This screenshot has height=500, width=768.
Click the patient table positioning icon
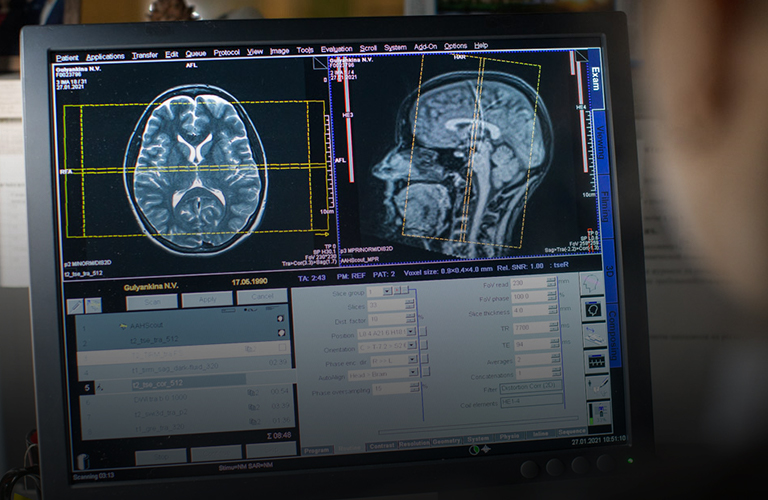coord(595,335)
